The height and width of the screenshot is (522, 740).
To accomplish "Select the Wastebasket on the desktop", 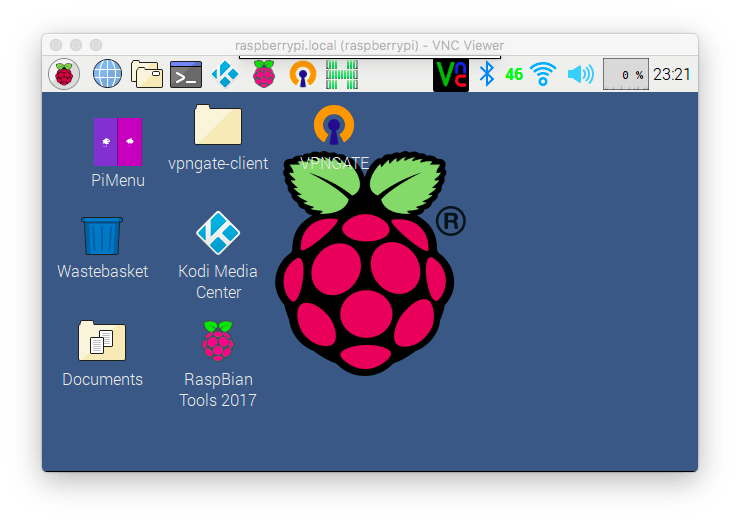I will (x=102, y=248).
